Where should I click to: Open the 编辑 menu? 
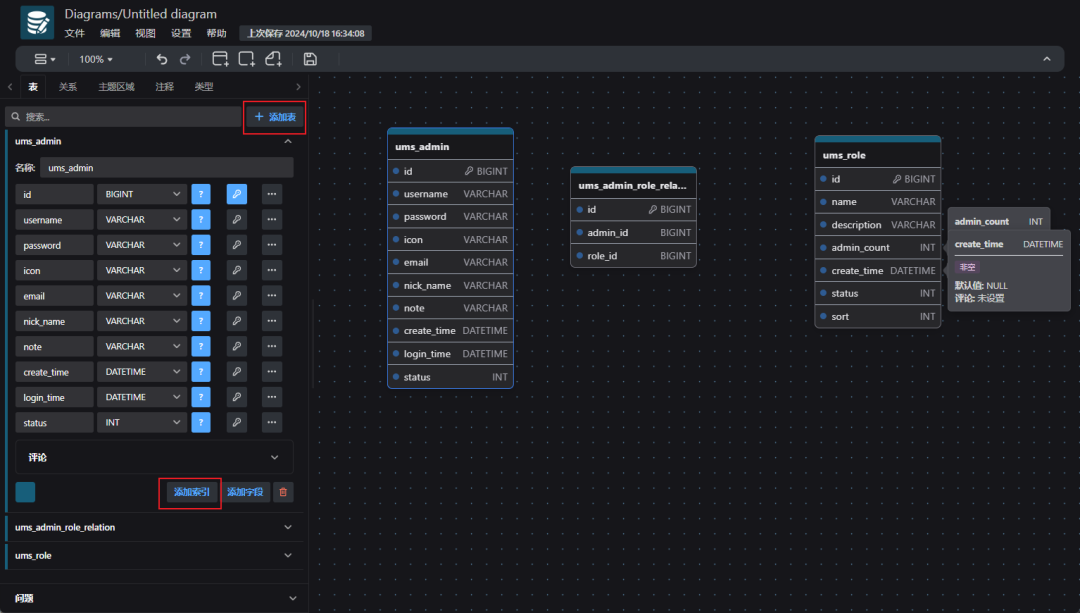[x=110, y=33]
